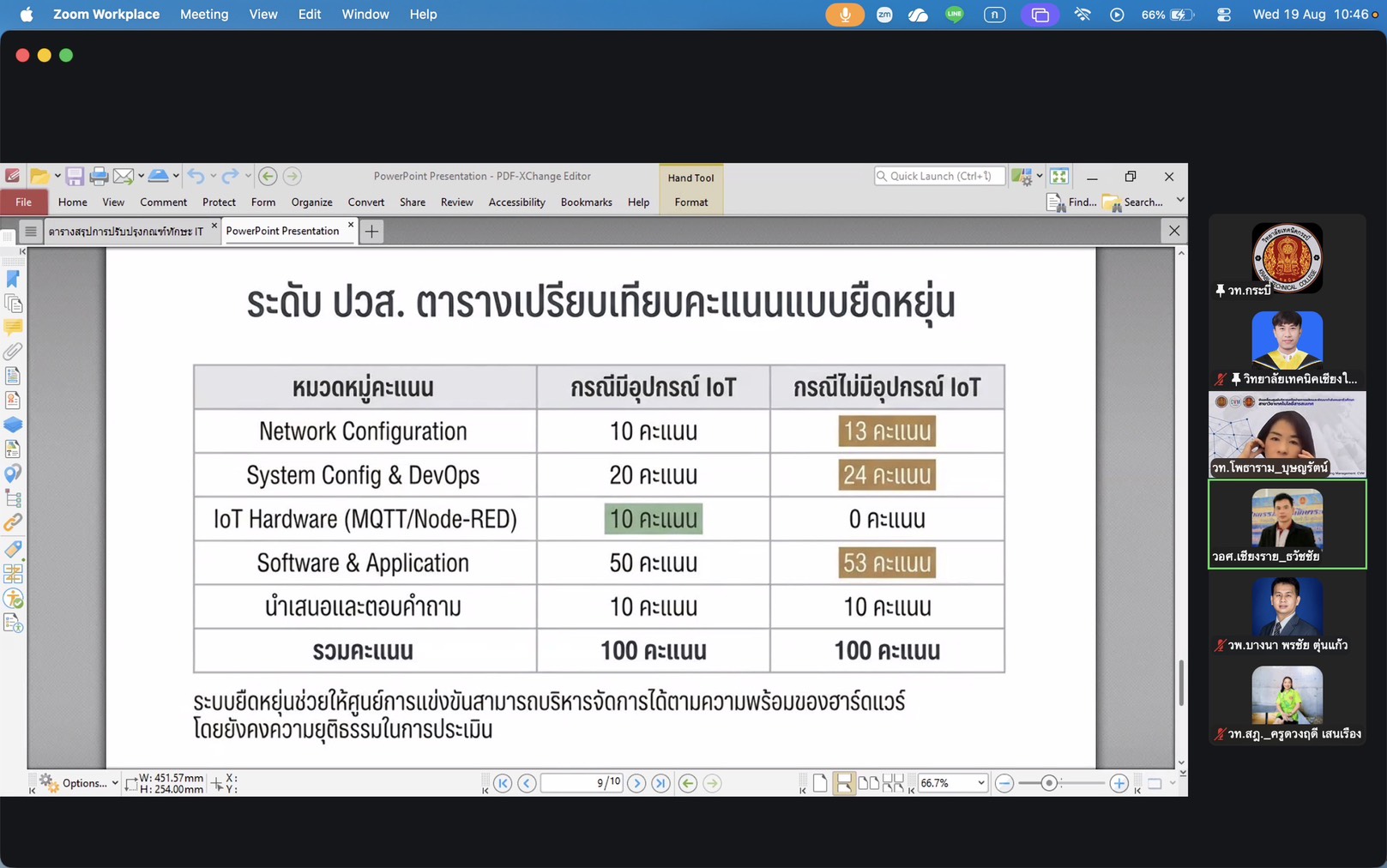Click the zoom out minus button

click(1004, 783)
